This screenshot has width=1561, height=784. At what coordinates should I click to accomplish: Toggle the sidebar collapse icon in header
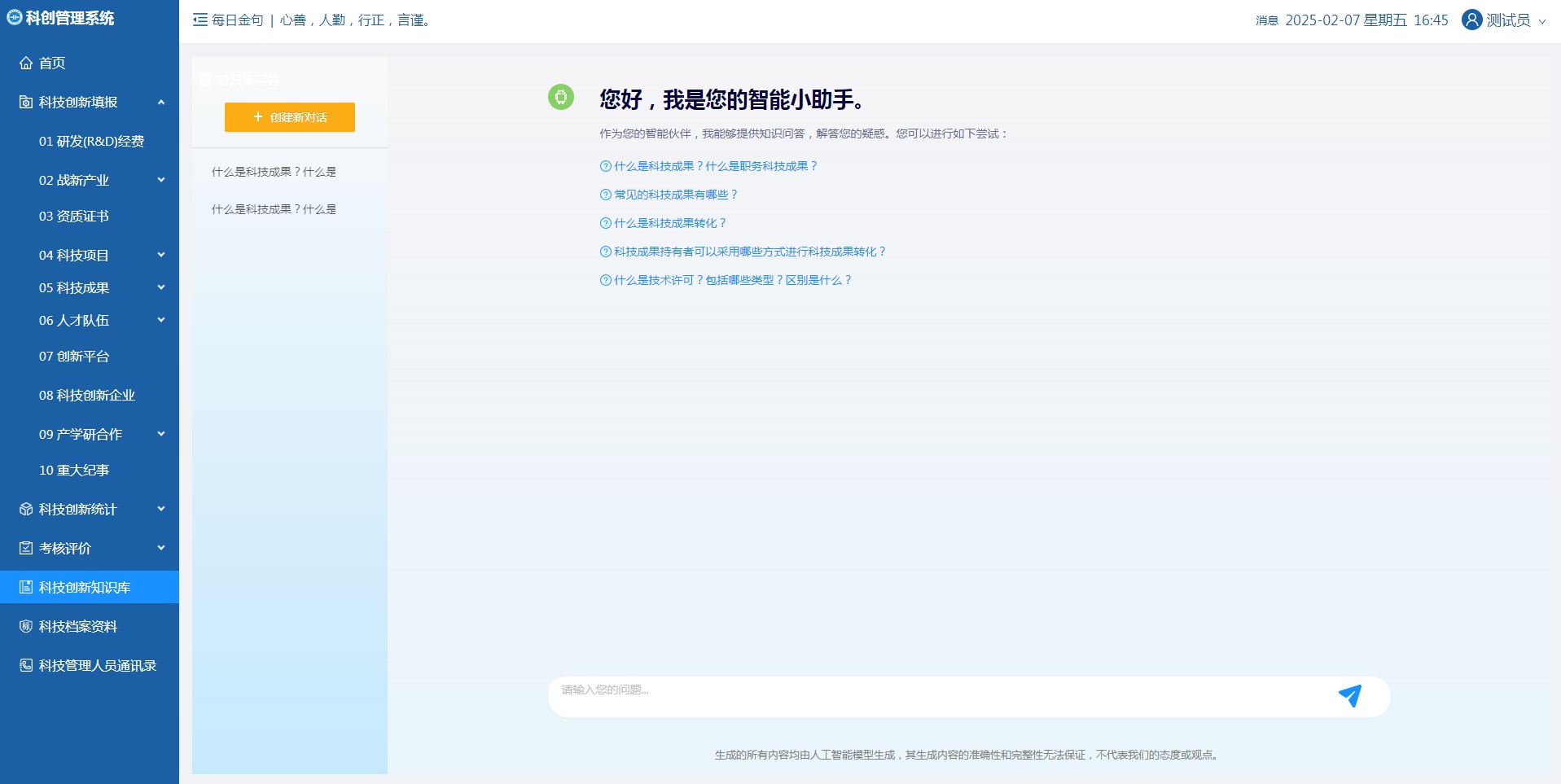pos(200,20)
